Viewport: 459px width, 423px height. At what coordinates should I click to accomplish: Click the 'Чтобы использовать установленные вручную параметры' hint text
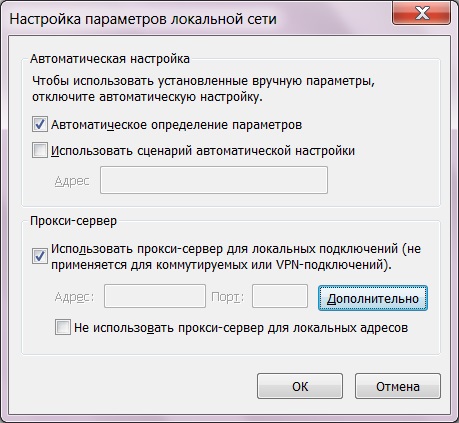(203, 81)
